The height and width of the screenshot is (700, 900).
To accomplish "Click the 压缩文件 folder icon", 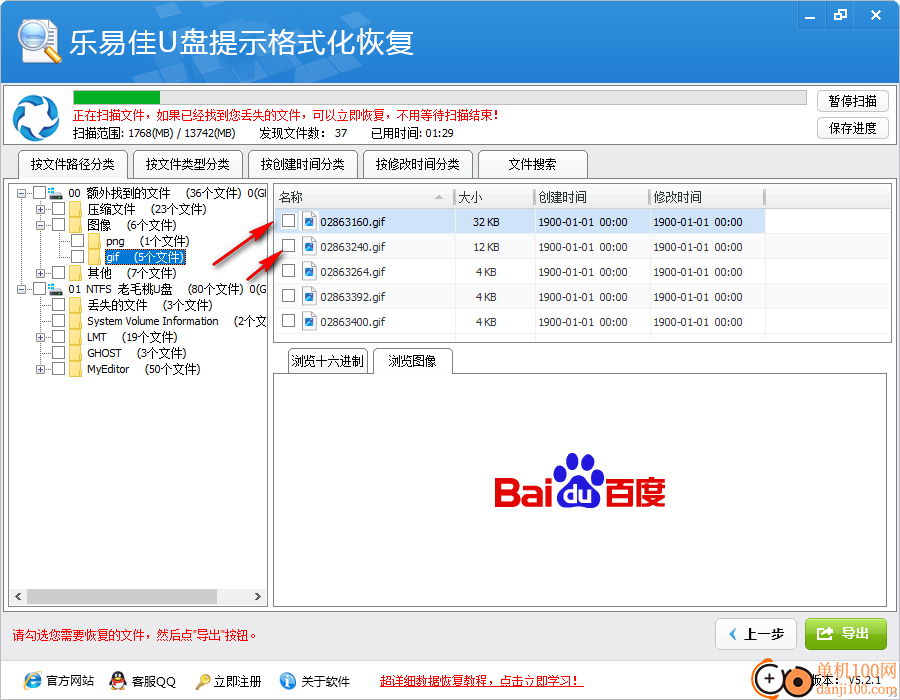I will pos(75,209).
